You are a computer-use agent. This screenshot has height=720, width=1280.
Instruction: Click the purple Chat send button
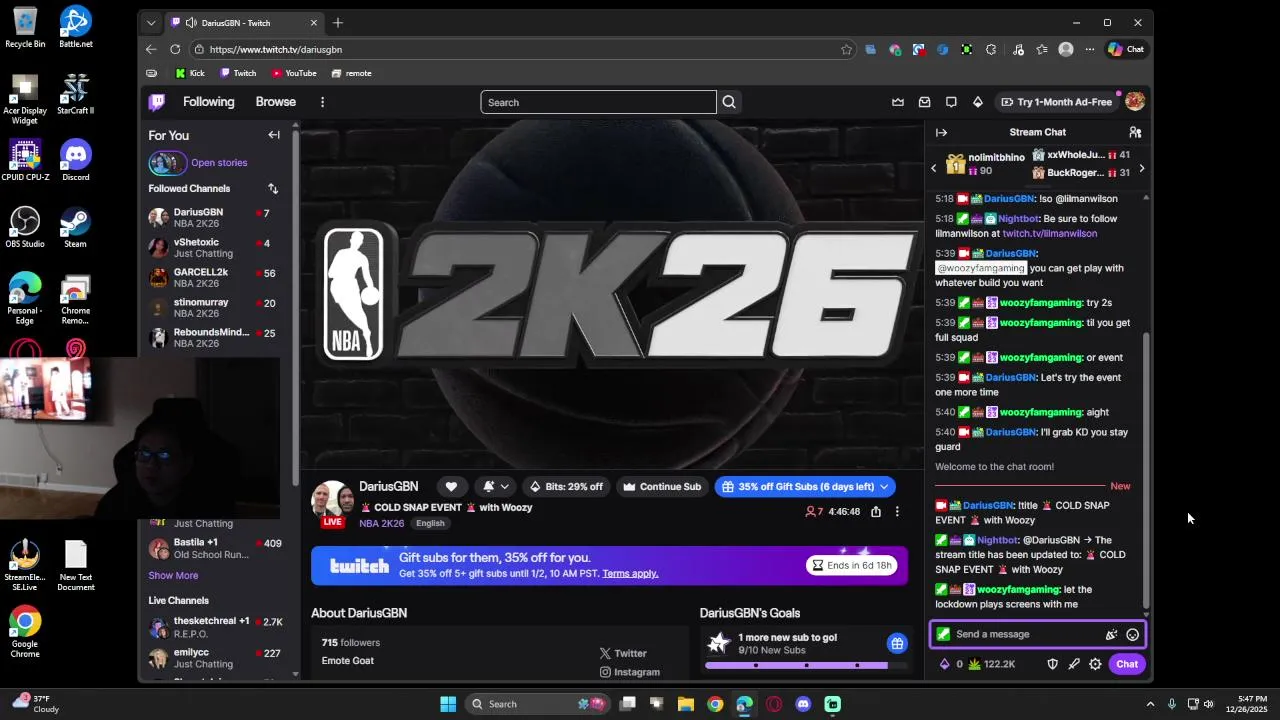point(1127,664)
